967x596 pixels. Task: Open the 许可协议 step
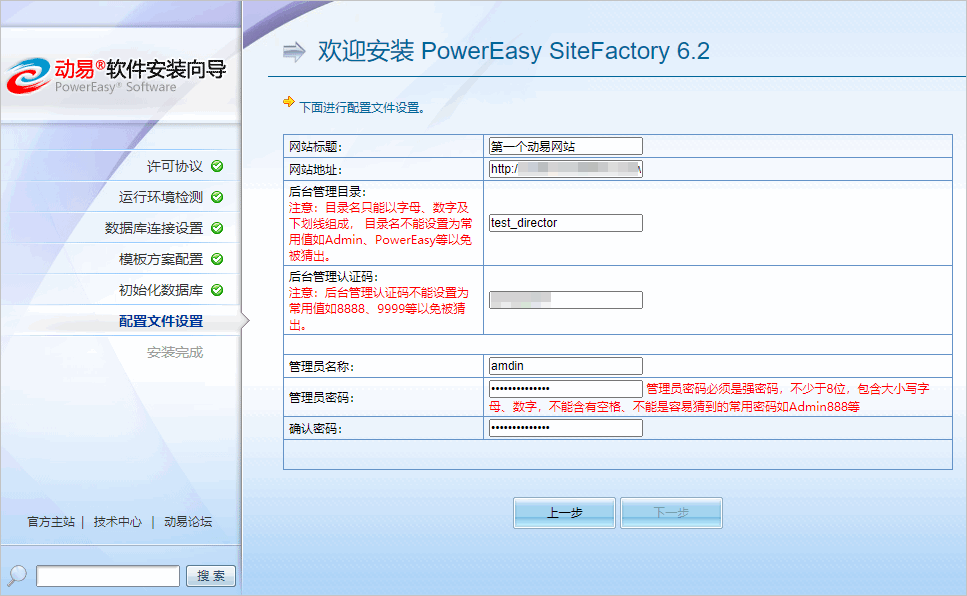(x=175, y=166)
